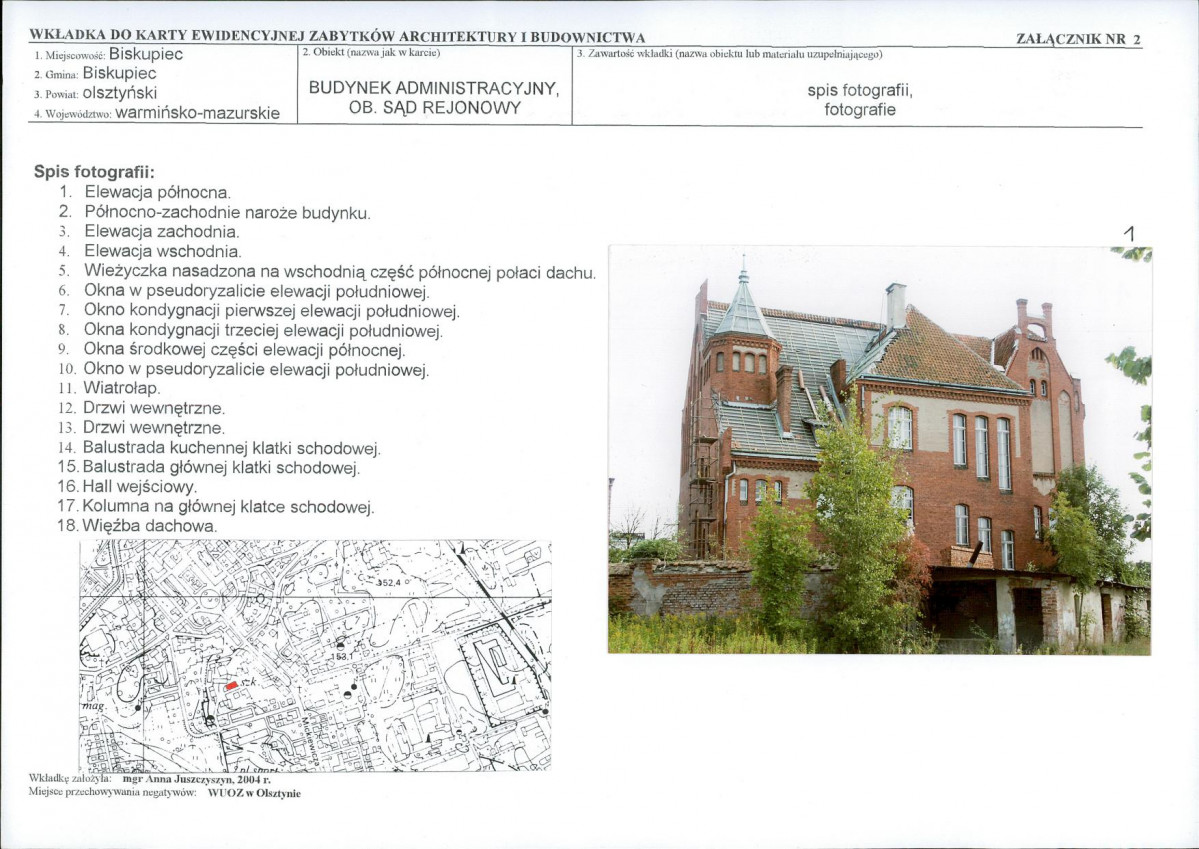This screenshot has width=1199, height=849.
Task: Select 'WUOZ w Olsztynie' text
Action: point(254,793)
